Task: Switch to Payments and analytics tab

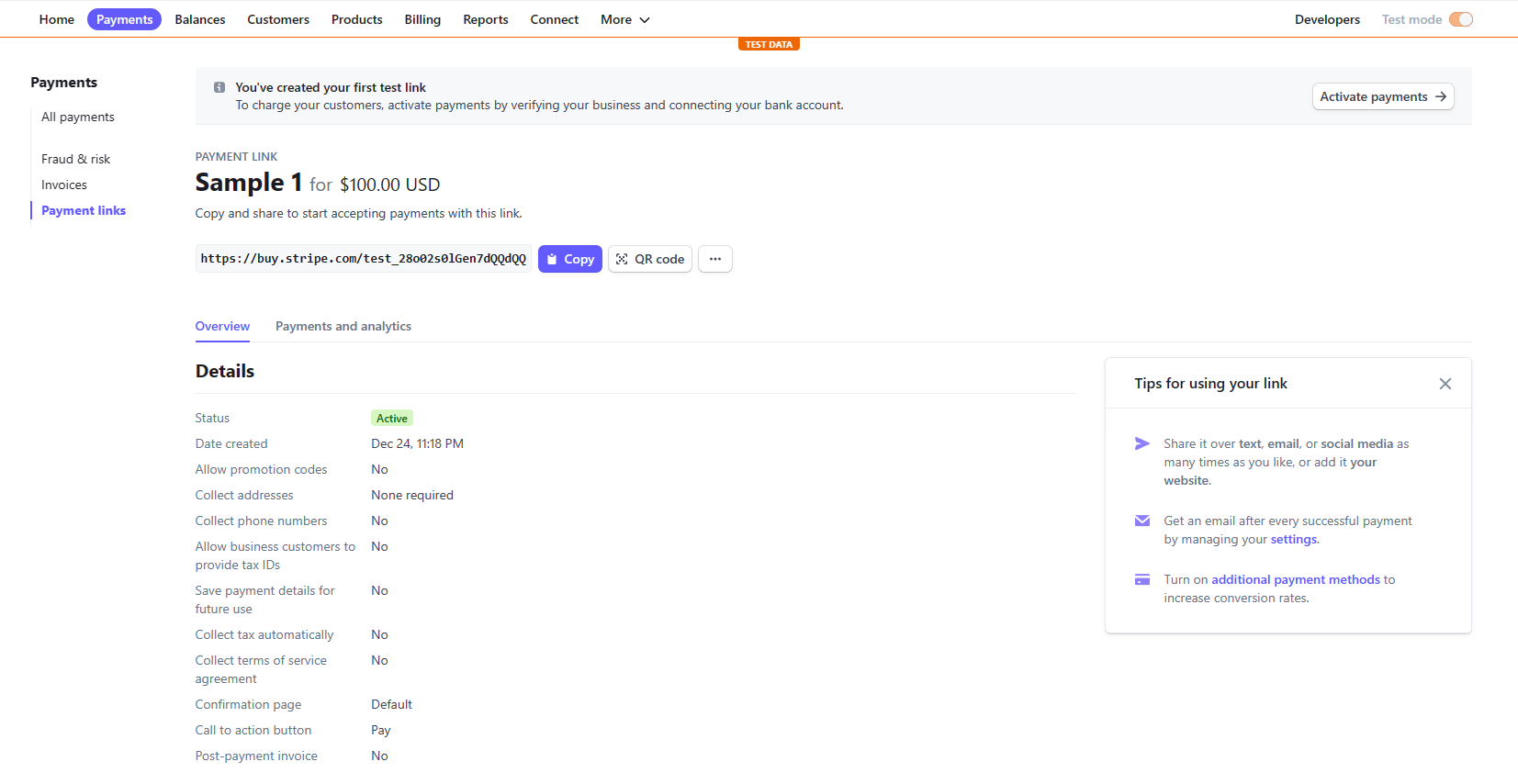Action: point(343,326)
